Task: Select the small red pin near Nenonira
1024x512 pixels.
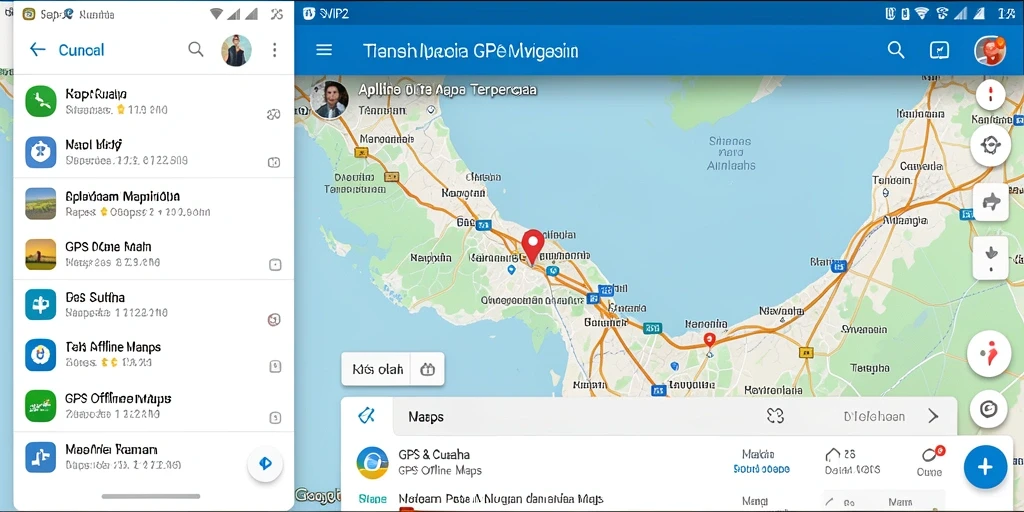Action: (x=709, y=340)
